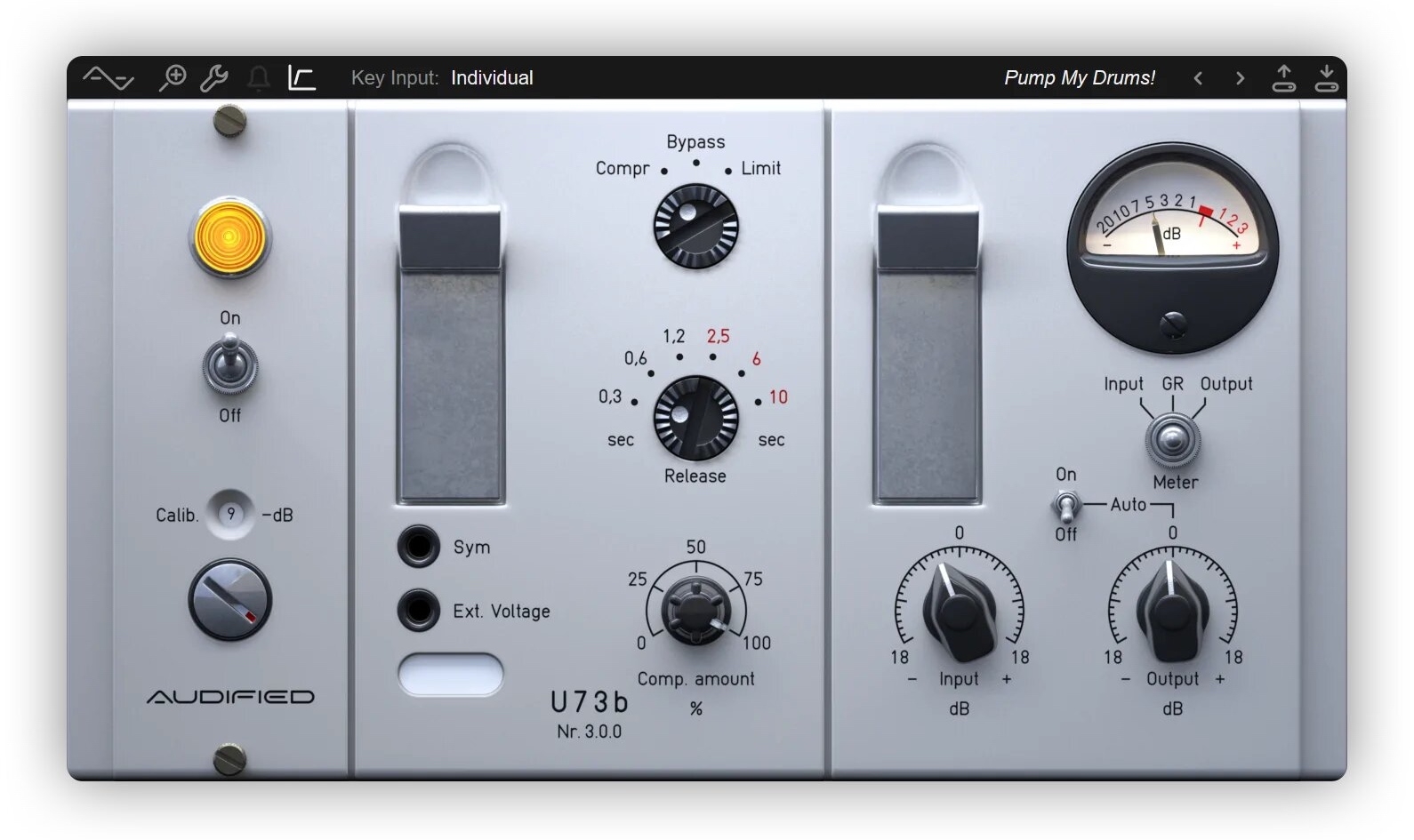
Task: Click the blank white label plate
Action: click(x=451, y=674)
